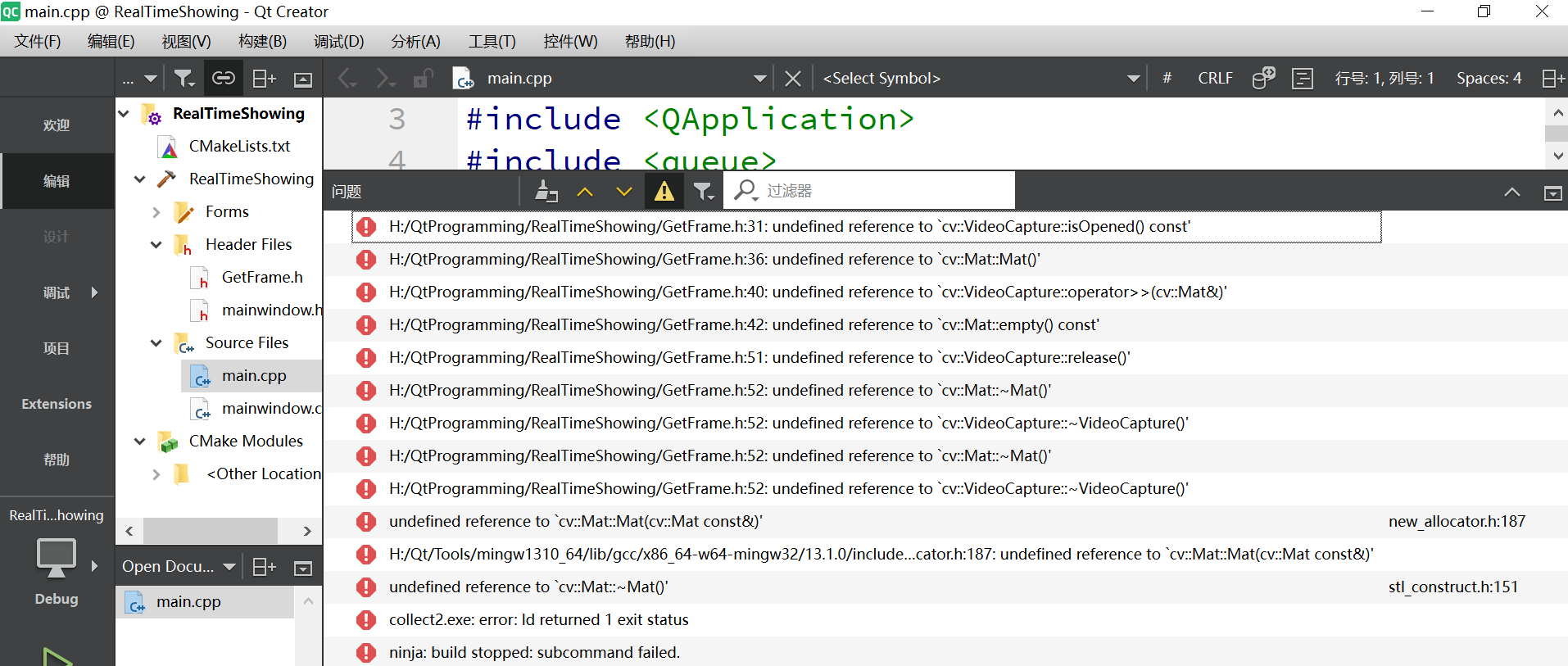Viewport: 1568px width, 666px height.
Task: Select main.cpp in Open Documents list
Action: pyautogui.click(x=205, y=602)
